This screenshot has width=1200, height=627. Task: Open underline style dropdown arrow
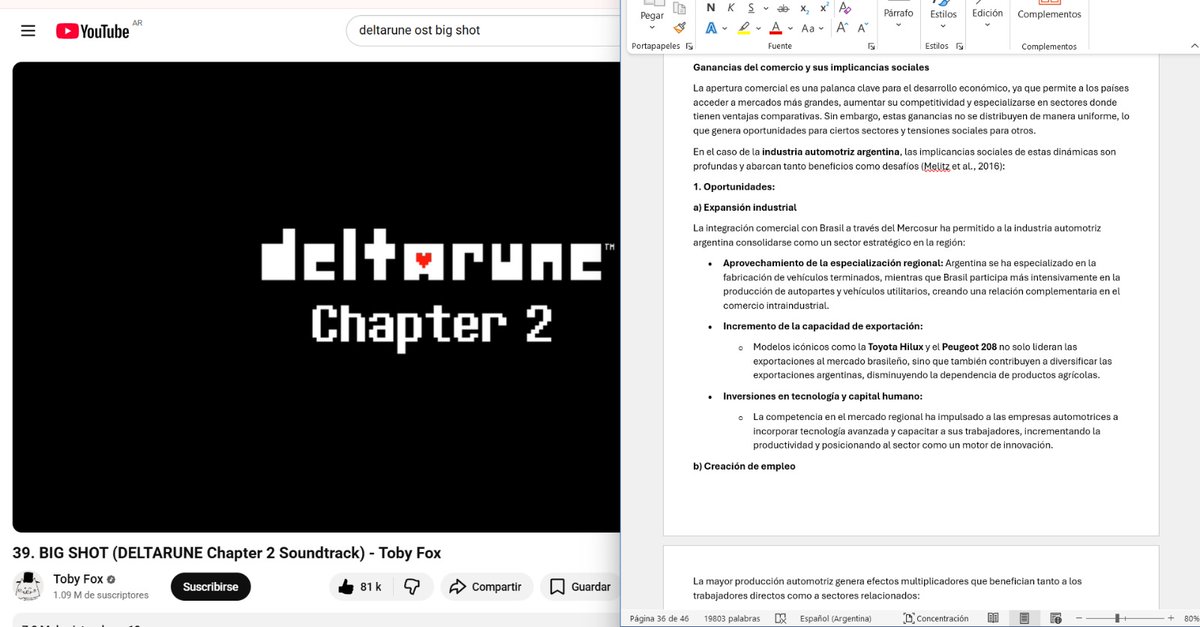(x=764, y=8)
